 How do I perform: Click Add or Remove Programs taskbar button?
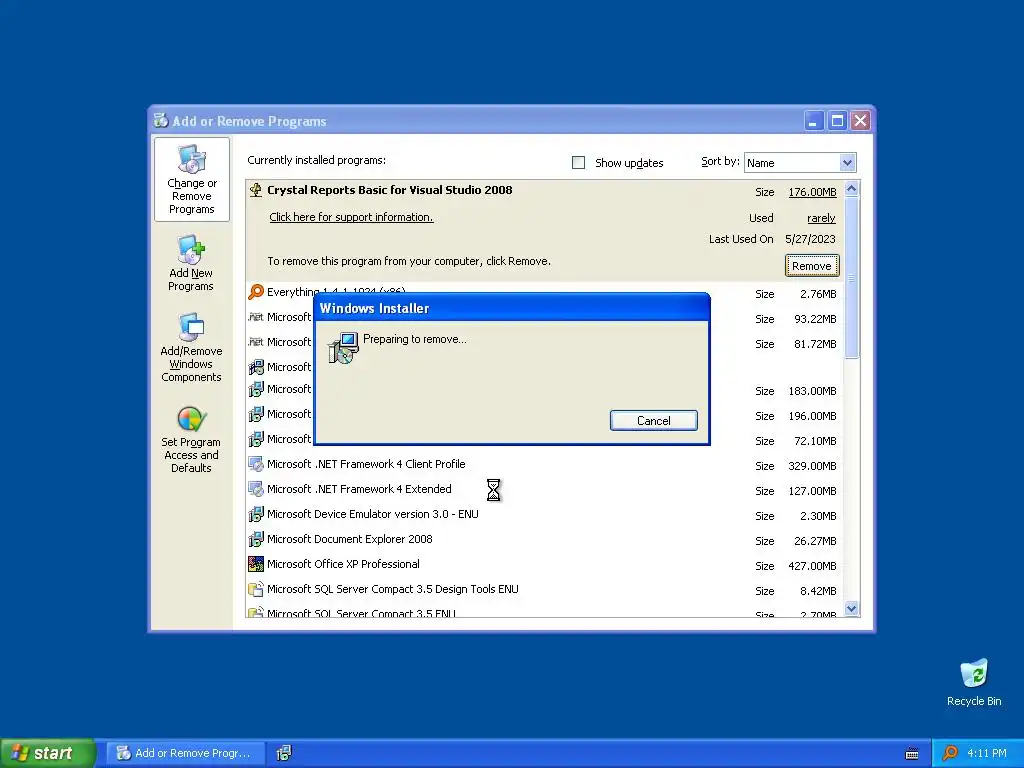[186, 753]
